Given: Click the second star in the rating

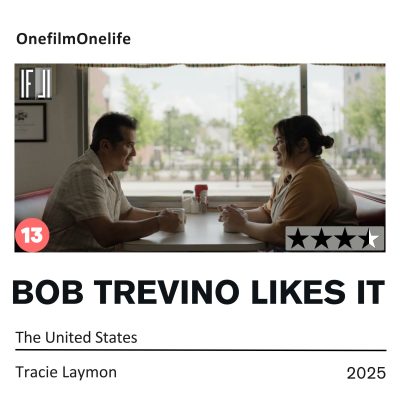Looking at the screenshot, I should 321,239.
